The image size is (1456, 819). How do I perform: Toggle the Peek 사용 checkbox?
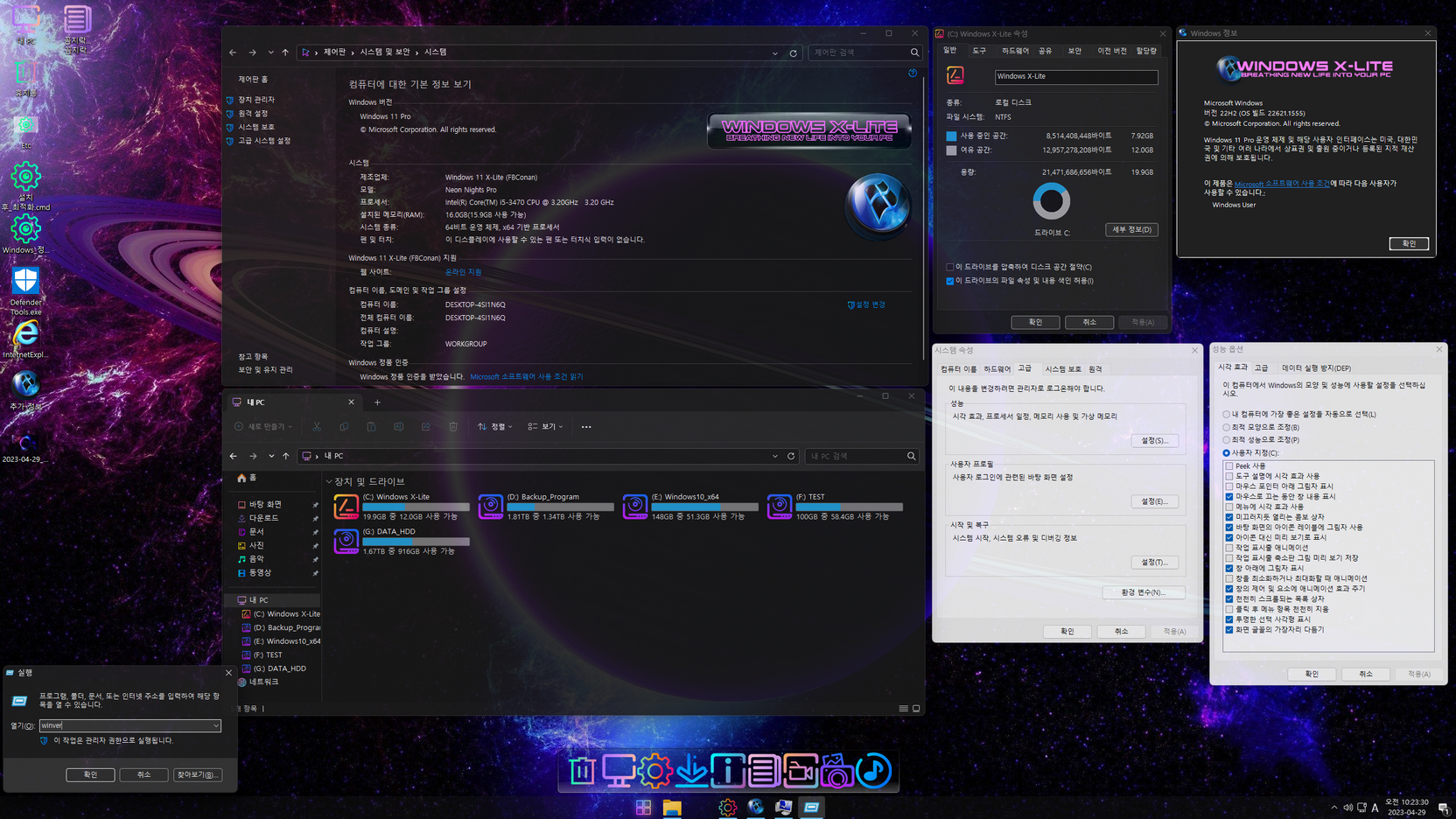click(1229, 466)
